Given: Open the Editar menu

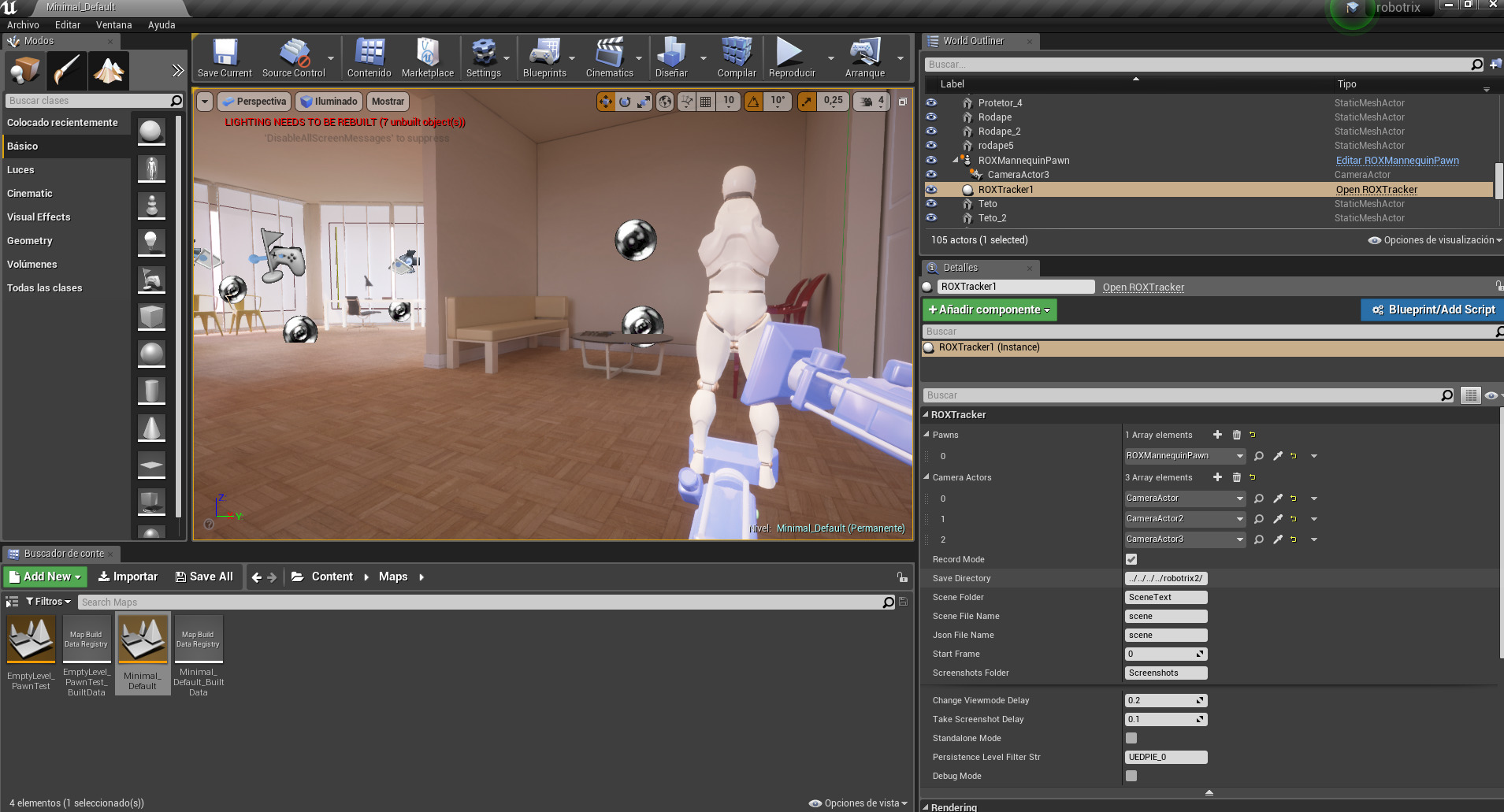Looking at the screenshot, I should point(68,25).
